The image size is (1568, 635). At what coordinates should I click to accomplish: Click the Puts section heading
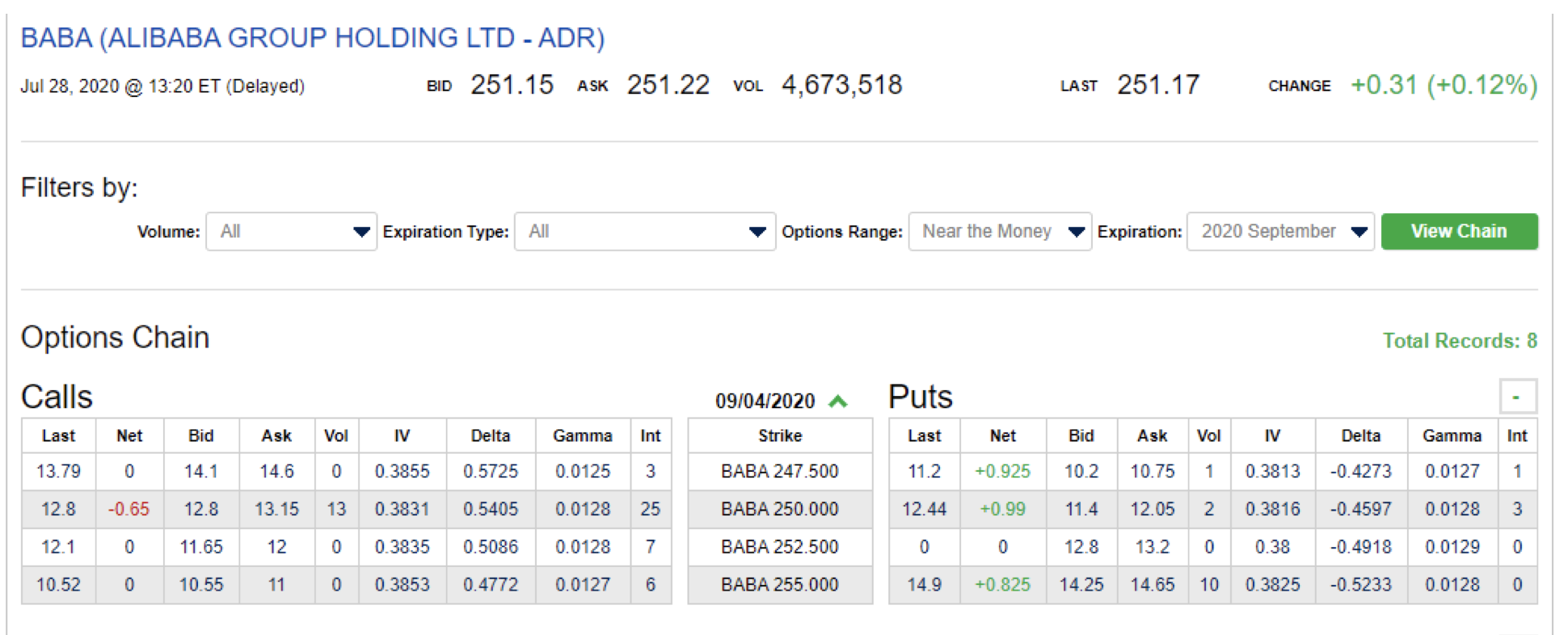coord(921,397)
